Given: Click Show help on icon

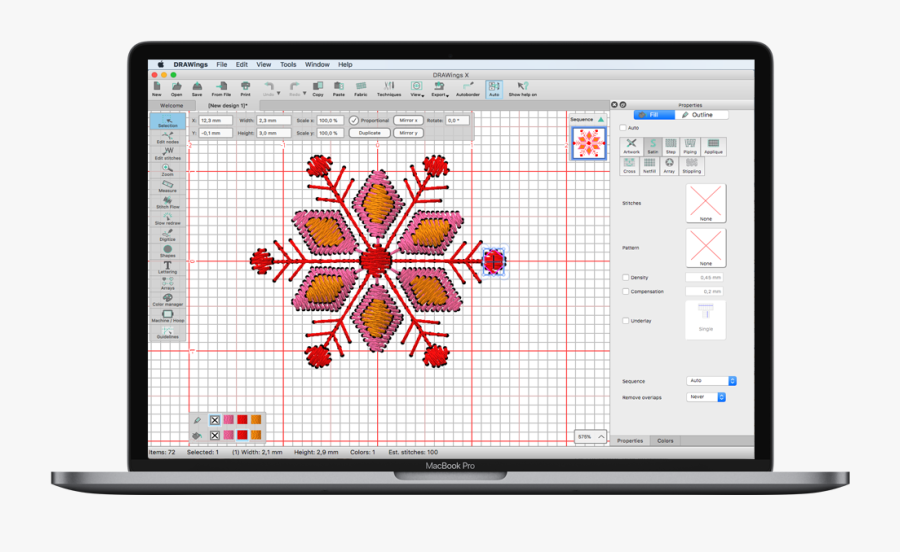Looking at the screenshot, I should tap(522, 89).
